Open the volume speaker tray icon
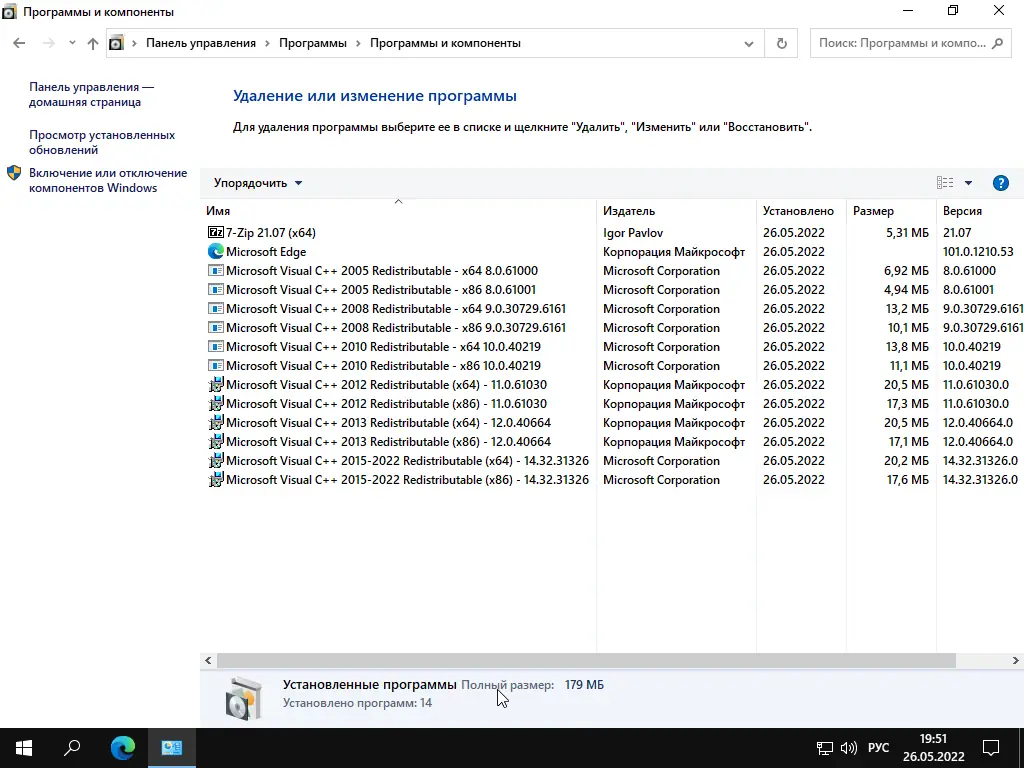The image size is (1024, 768). [849, 748]
